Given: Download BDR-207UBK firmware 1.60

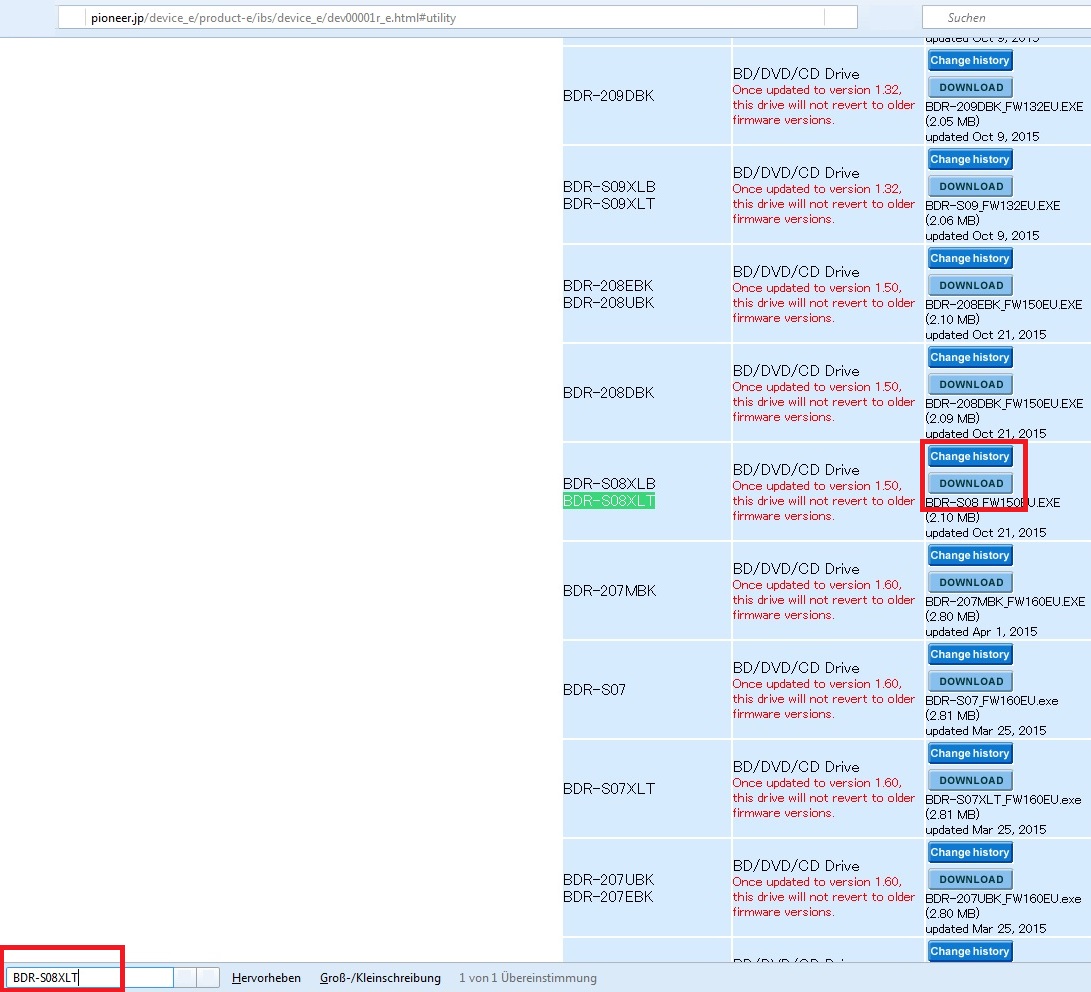Looking at the screenshot, I should coord(970,879).
